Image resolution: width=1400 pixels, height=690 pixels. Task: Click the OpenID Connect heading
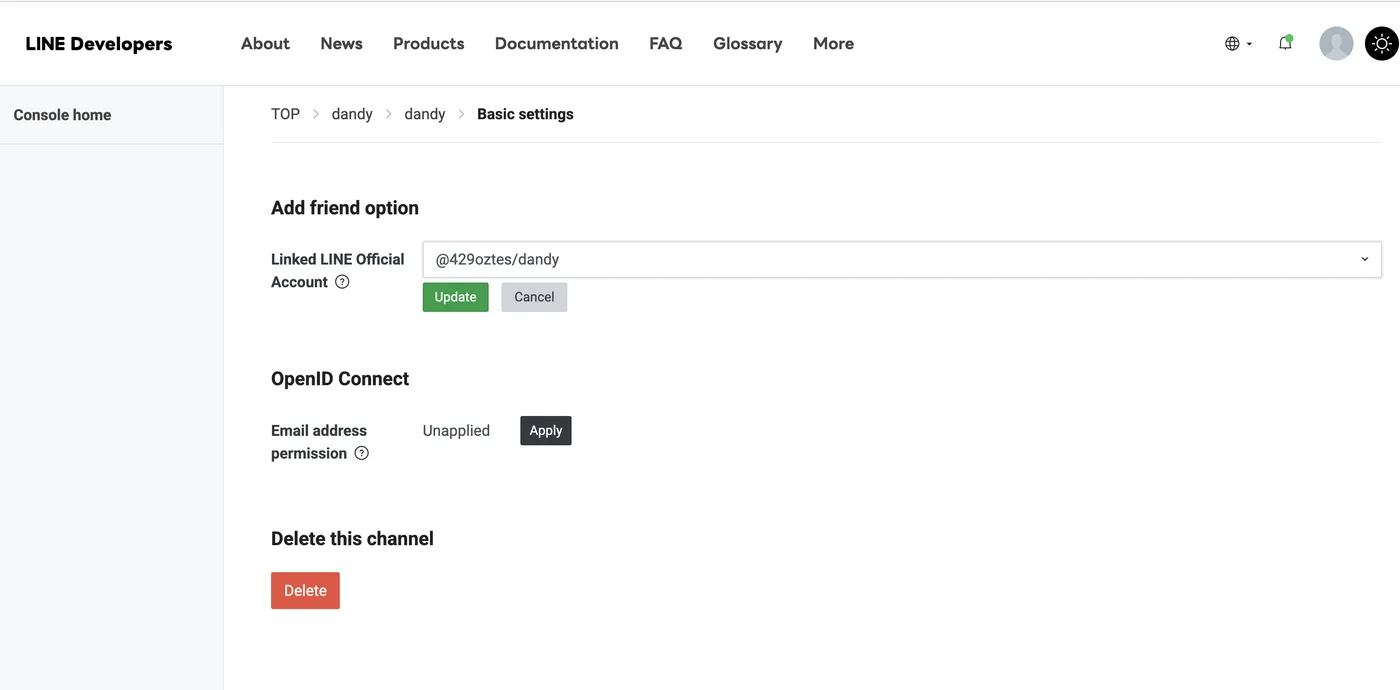340,379
